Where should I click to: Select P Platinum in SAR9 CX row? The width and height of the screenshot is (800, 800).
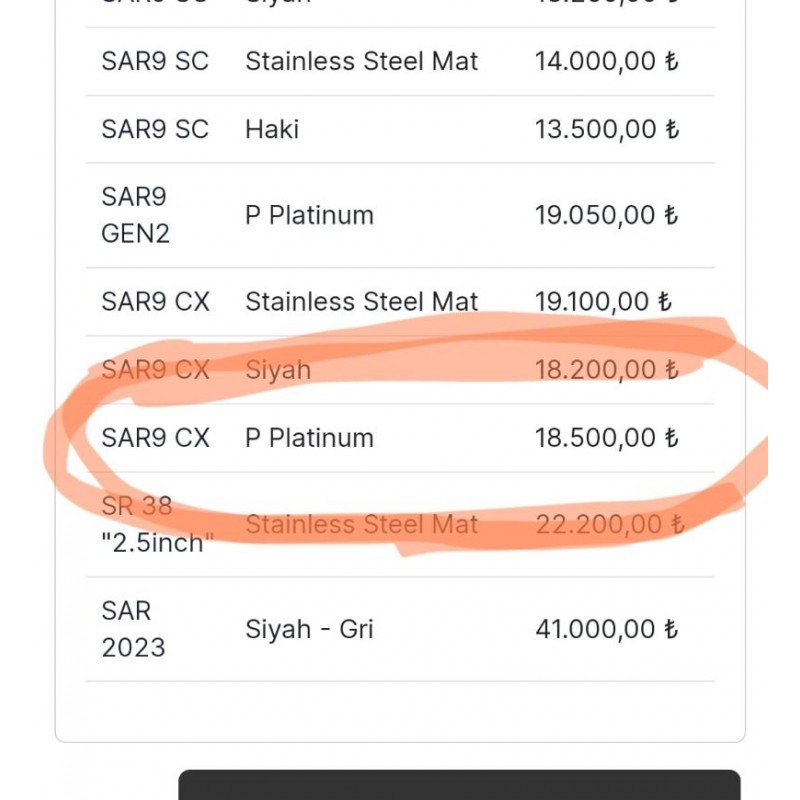[x=310, y=438]
